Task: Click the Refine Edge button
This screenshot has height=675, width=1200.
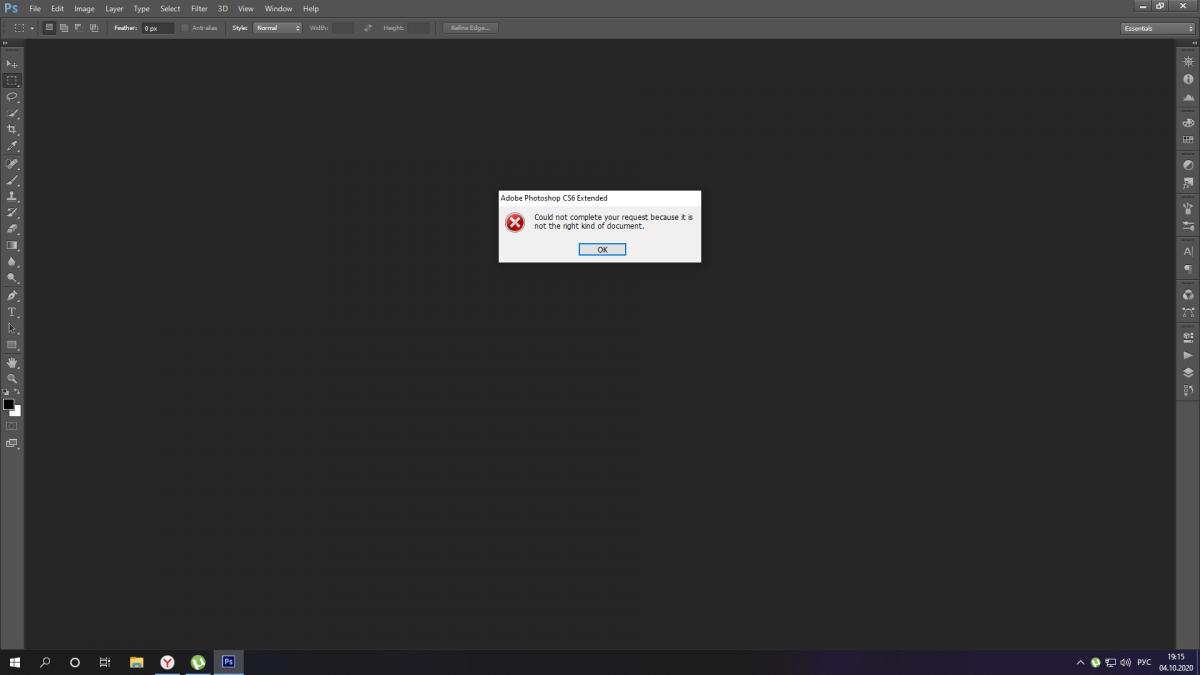Action: [470, 28]
